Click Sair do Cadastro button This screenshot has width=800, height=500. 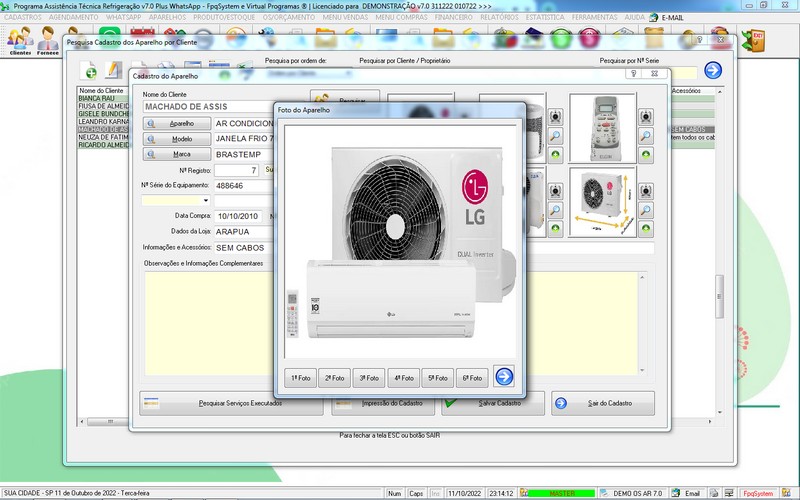pyautogui.click(x=603, y=403)
